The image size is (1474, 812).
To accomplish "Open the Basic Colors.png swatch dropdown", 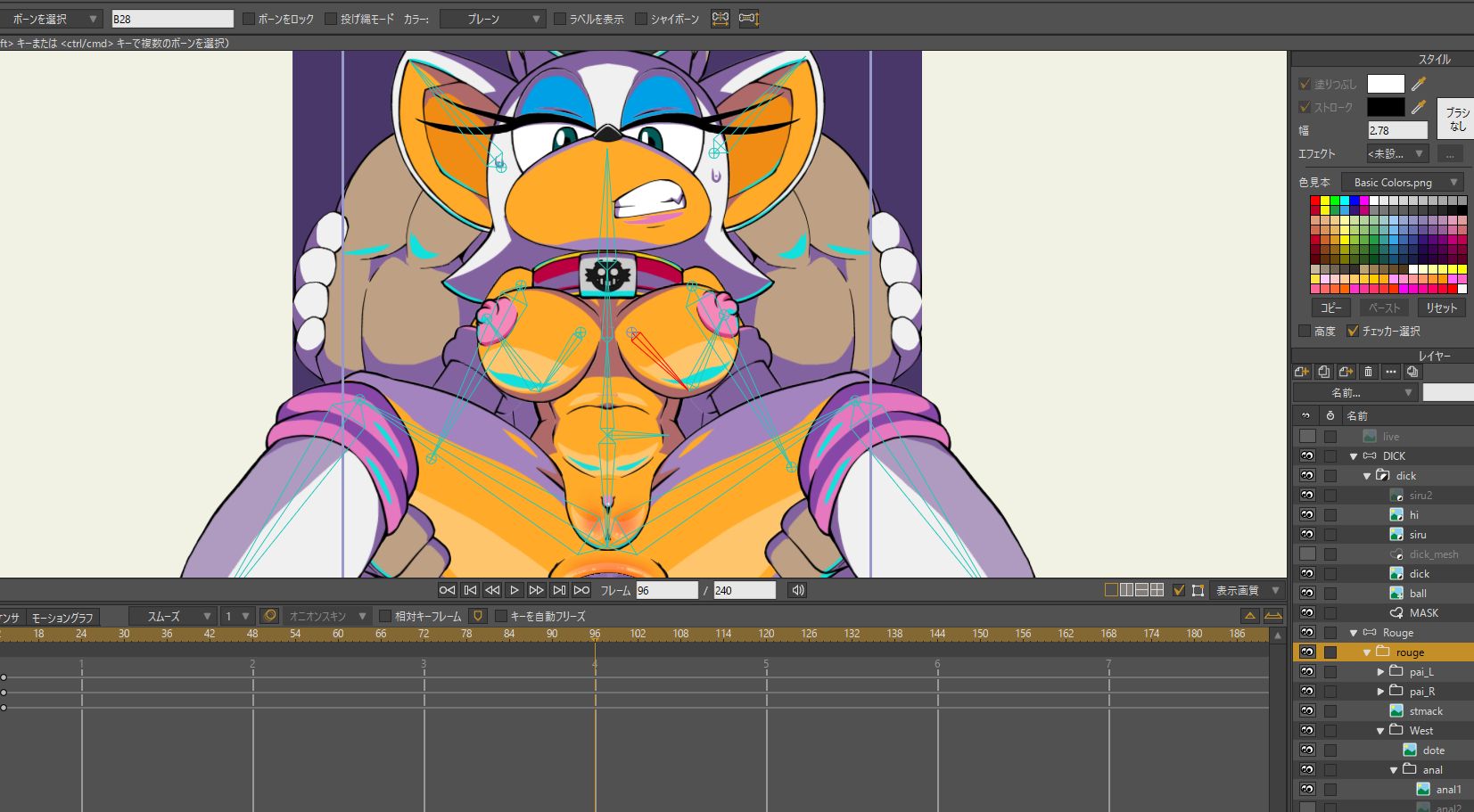I will [1403, 182].
